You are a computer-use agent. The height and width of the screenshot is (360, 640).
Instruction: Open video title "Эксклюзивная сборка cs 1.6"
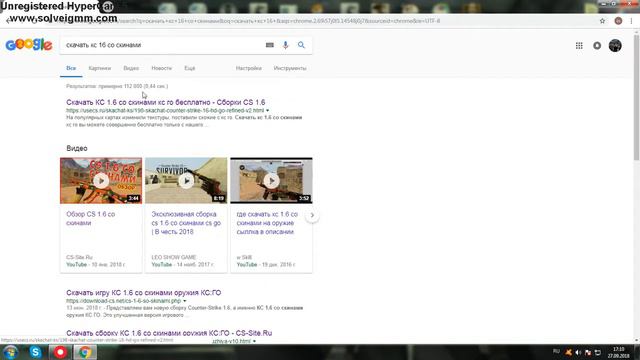pos(186,223)
